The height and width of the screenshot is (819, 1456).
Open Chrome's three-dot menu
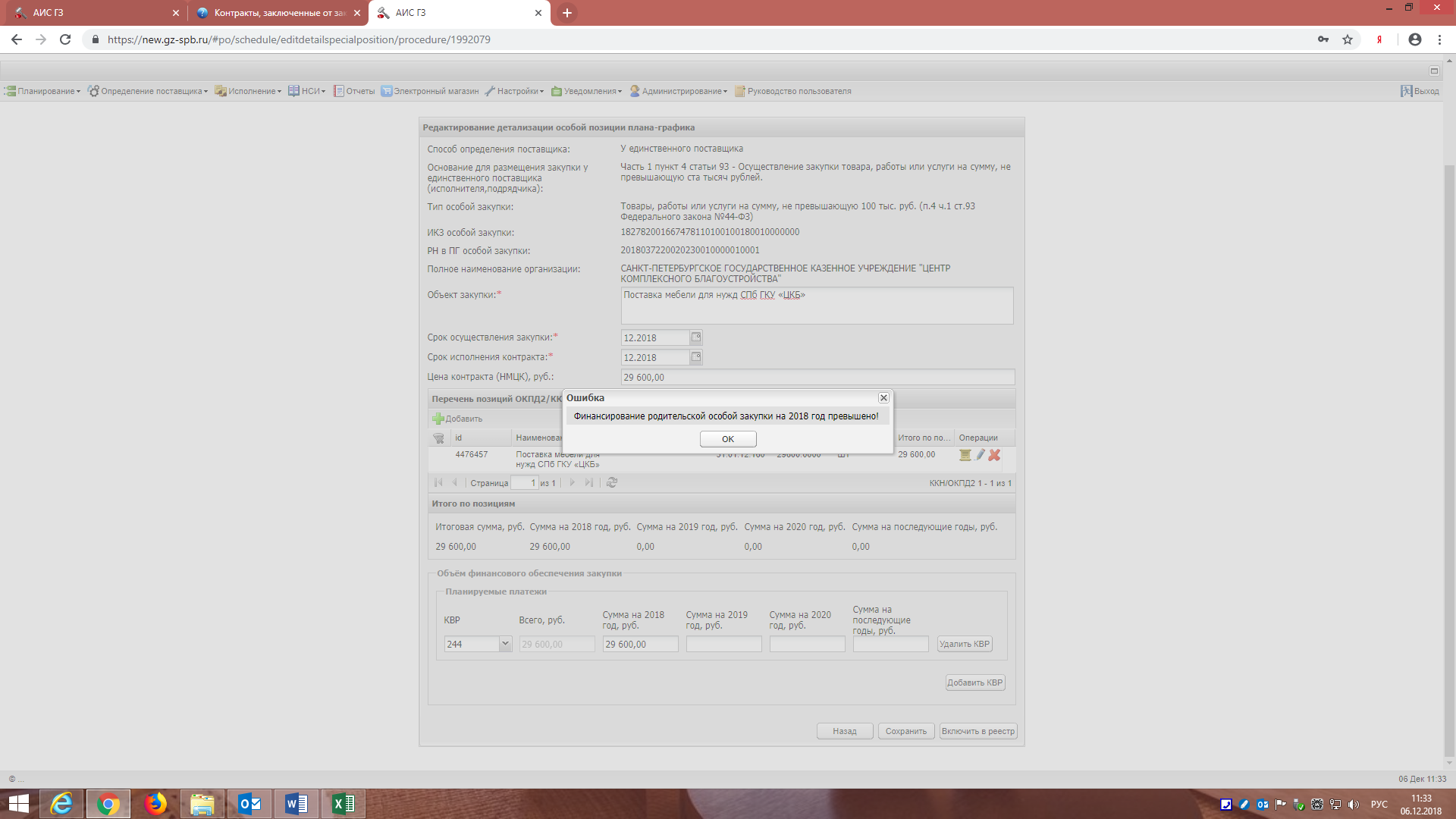pos(1439,39)
